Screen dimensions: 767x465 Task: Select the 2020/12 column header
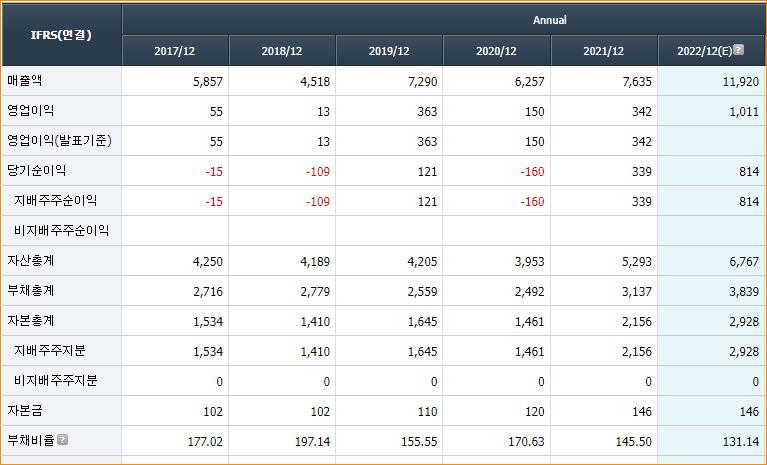pos(496,51)
